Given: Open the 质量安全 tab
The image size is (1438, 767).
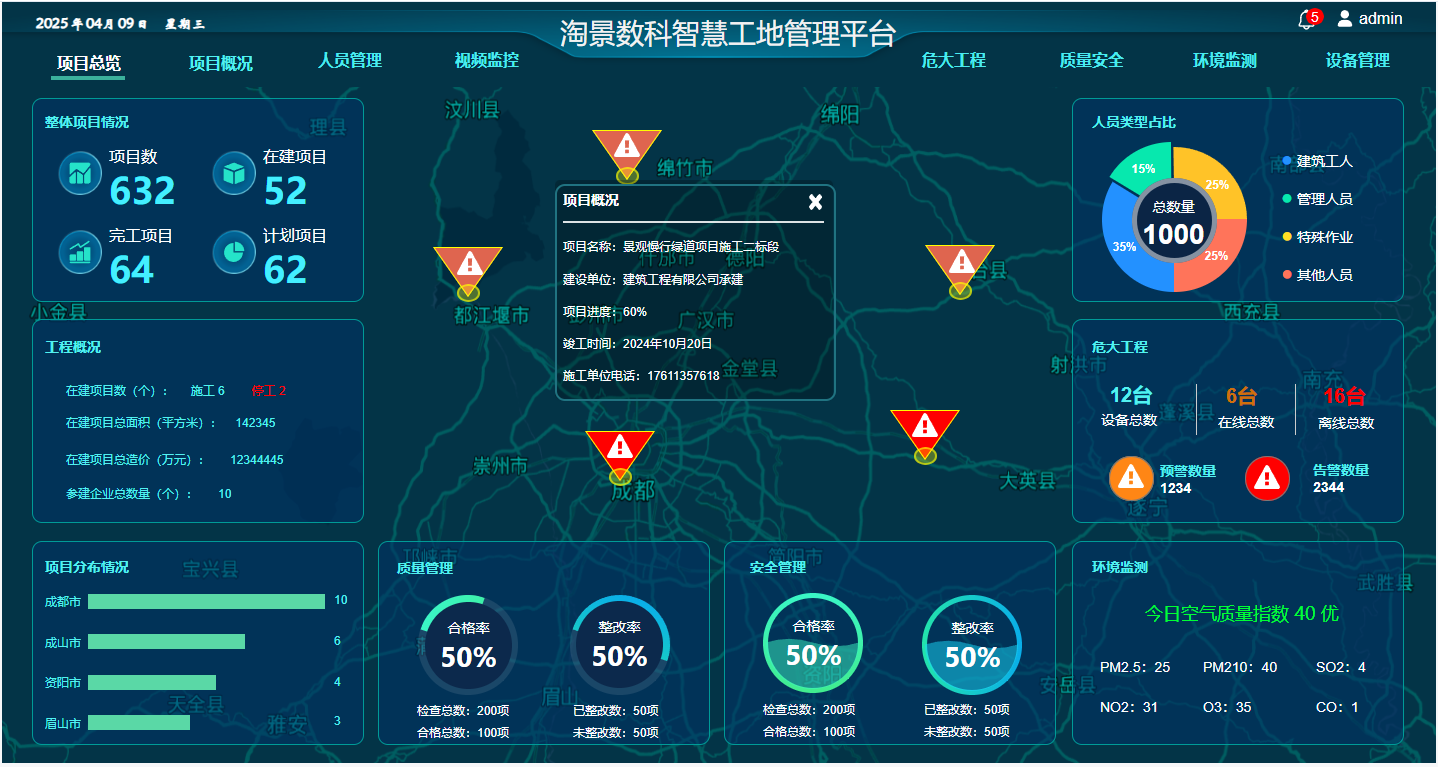Looking at the screenshot, I should coord(1092,60).
